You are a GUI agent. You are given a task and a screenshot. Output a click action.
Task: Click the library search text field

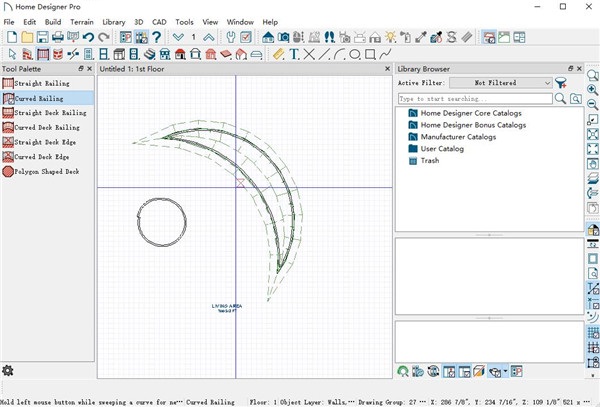[474, 100]
